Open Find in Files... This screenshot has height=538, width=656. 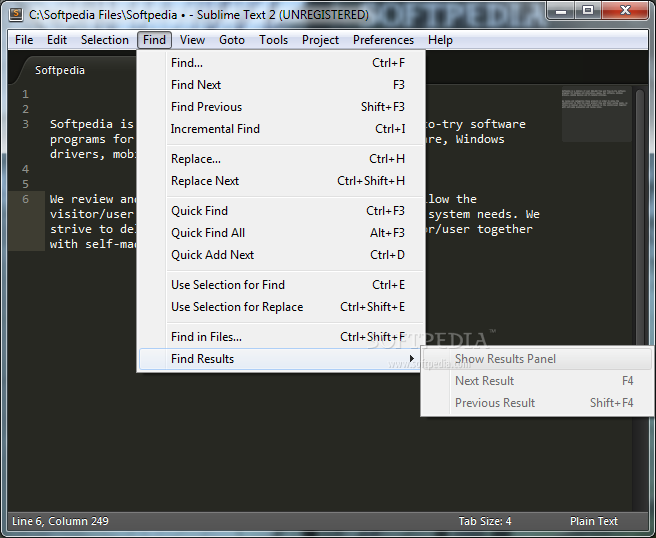[281, 337]
